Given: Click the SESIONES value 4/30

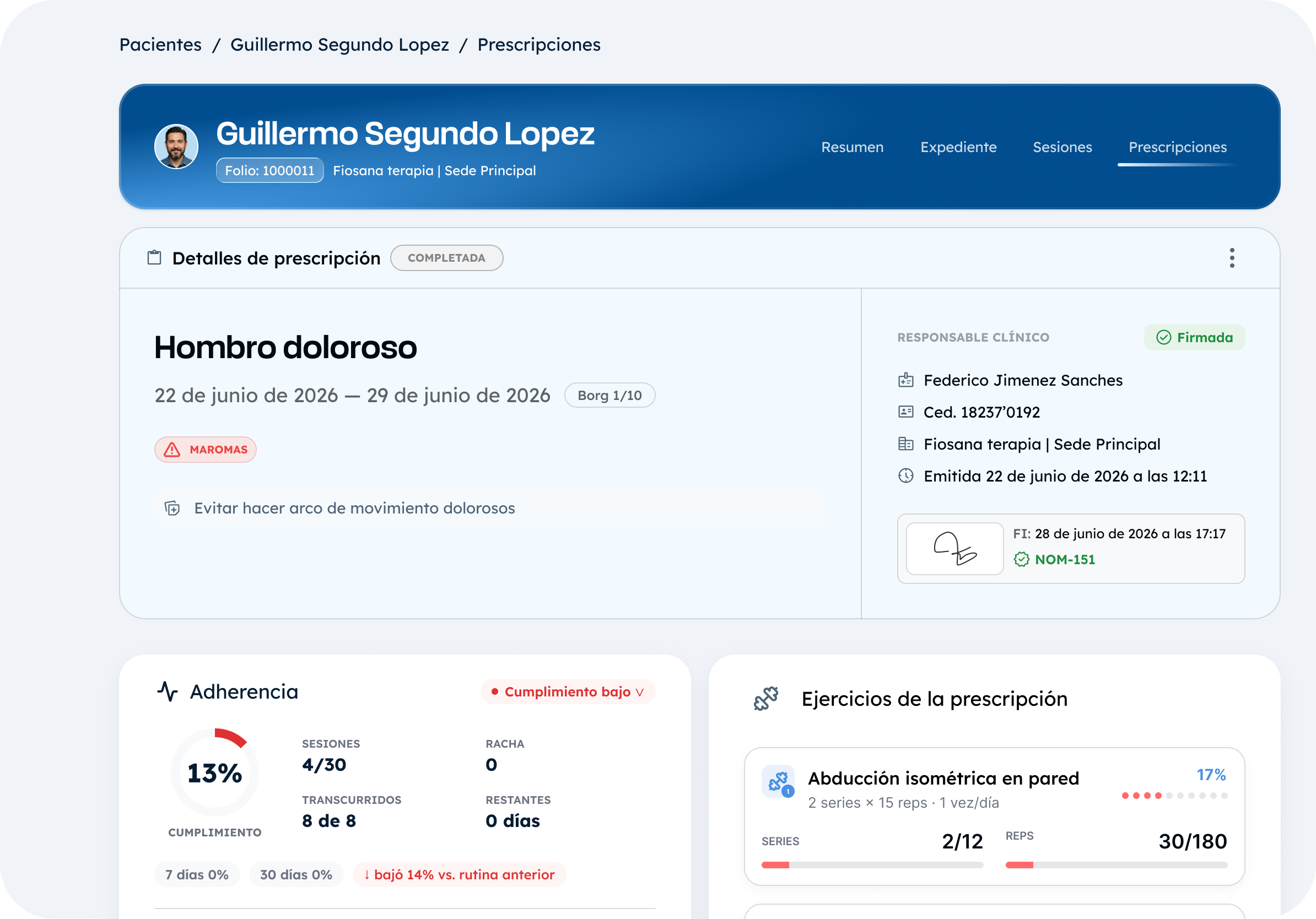Looking at the screenshot, I should [x=325, y=765].
